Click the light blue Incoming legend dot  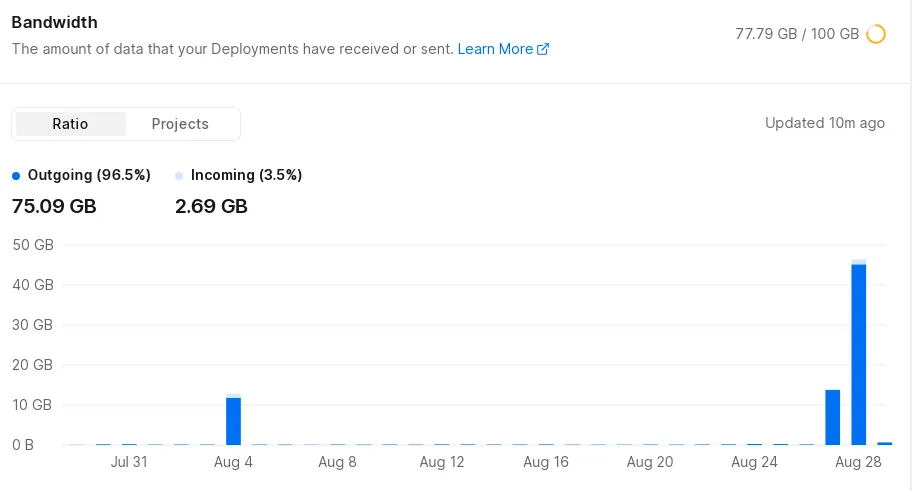tap(179, 176)
